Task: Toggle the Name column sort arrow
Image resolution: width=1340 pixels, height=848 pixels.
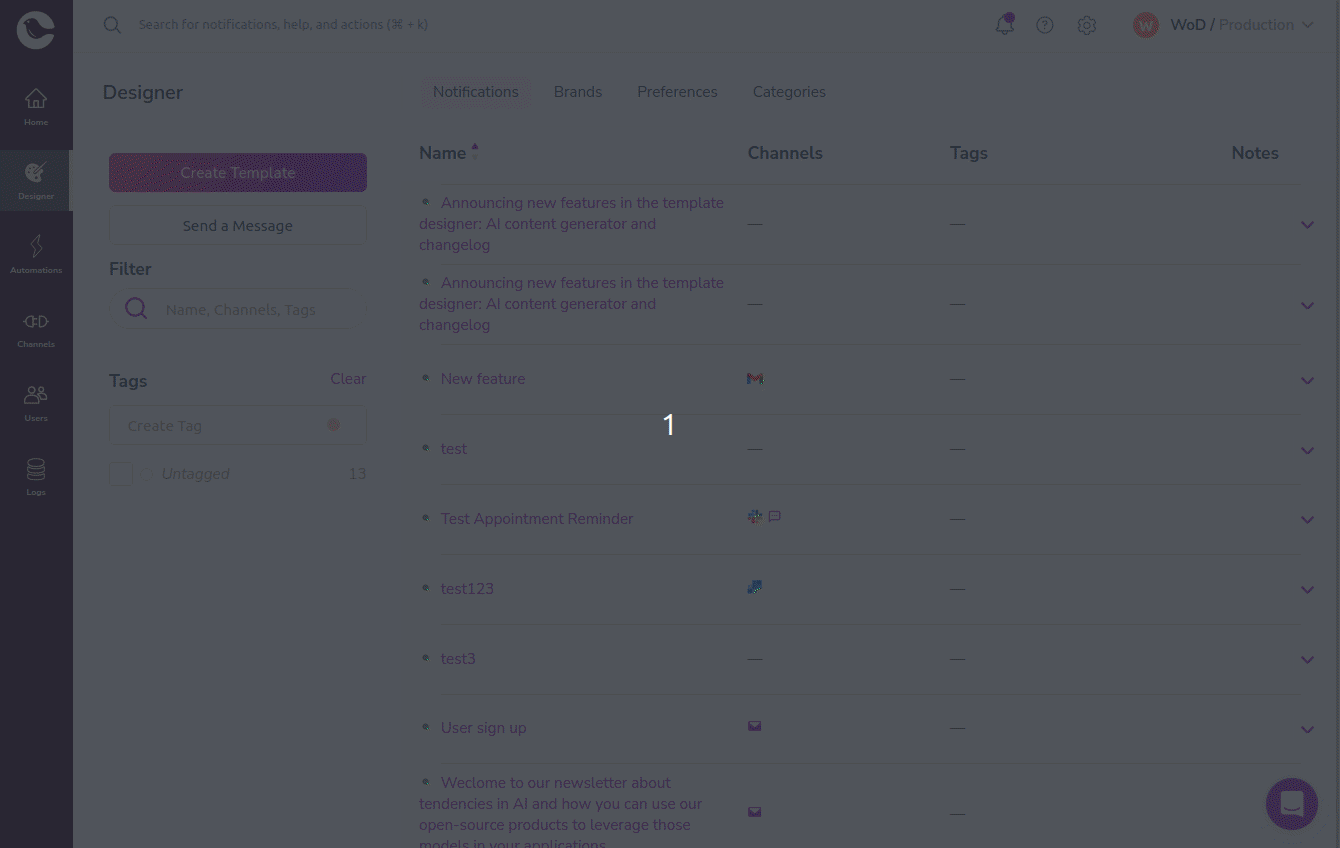Action: pos(475,150)
